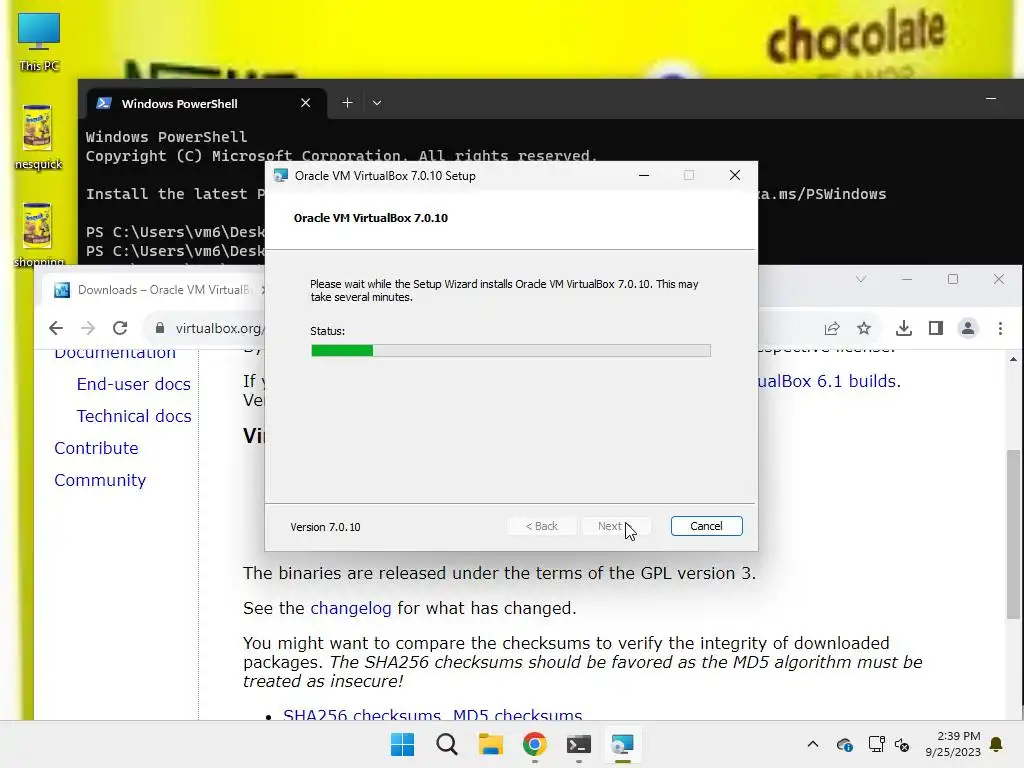Open OneDrive cloud tray icon
1024x768 pixels.
click(844, 744)
